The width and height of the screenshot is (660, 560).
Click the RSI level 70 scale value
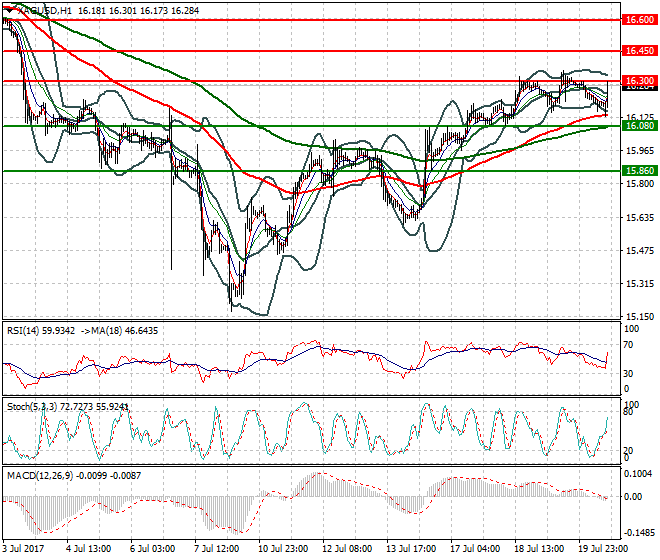point(628,345)
